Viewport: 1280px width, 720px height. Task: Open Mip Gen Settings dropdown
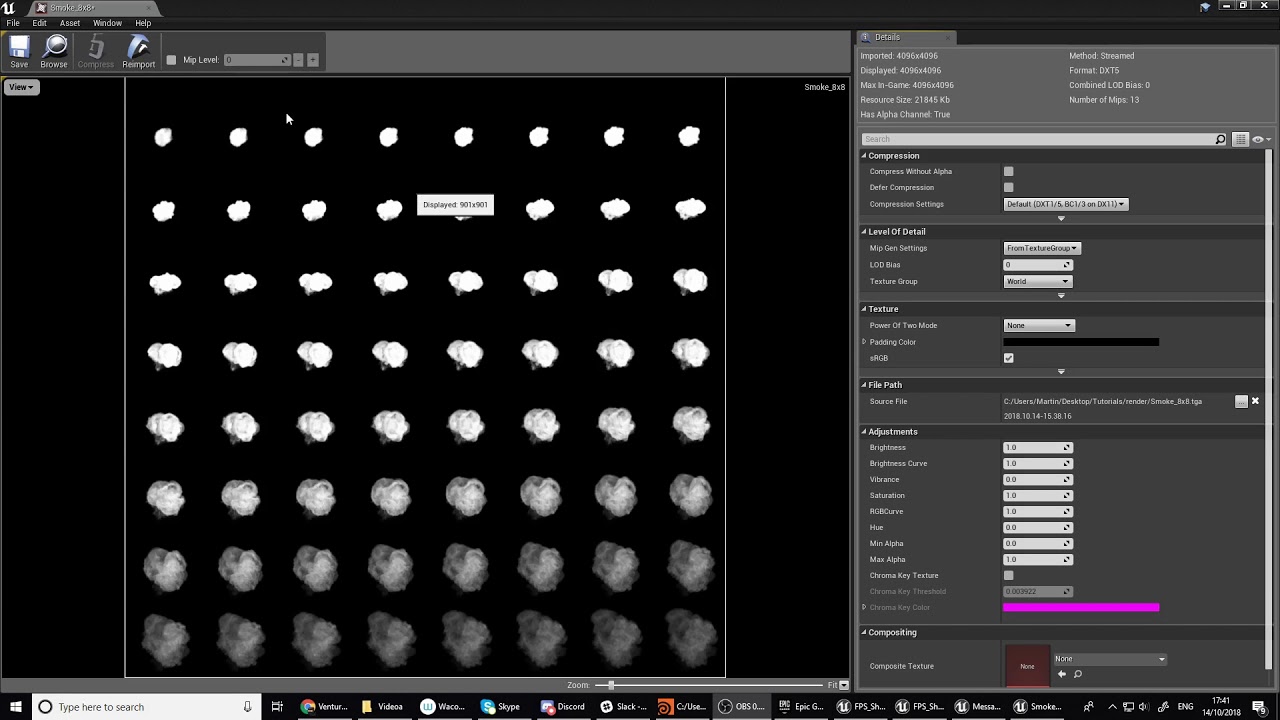tap(1042, 248)
